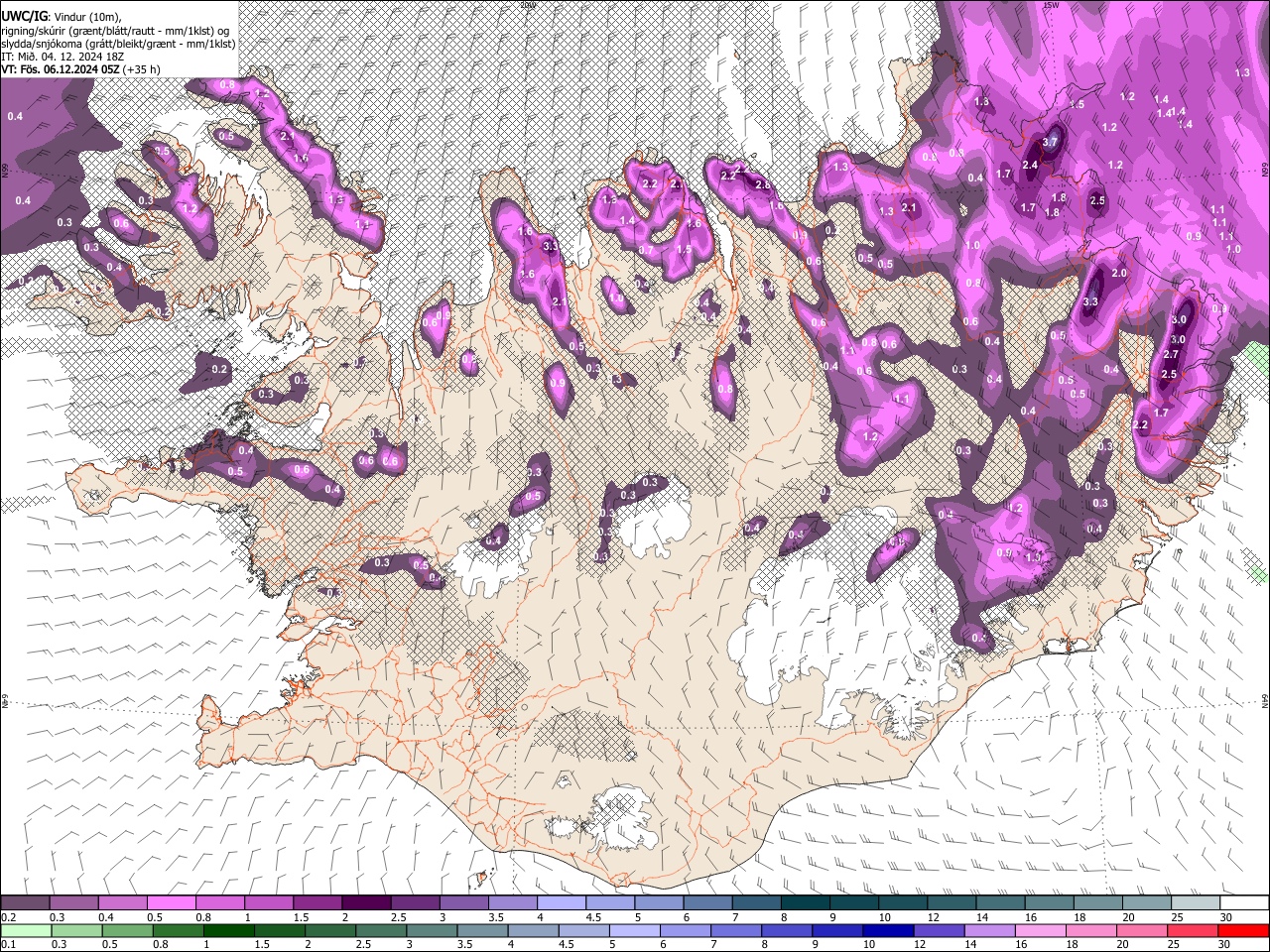Click the 2.4 precipitation value on the map

(1030, 165)
